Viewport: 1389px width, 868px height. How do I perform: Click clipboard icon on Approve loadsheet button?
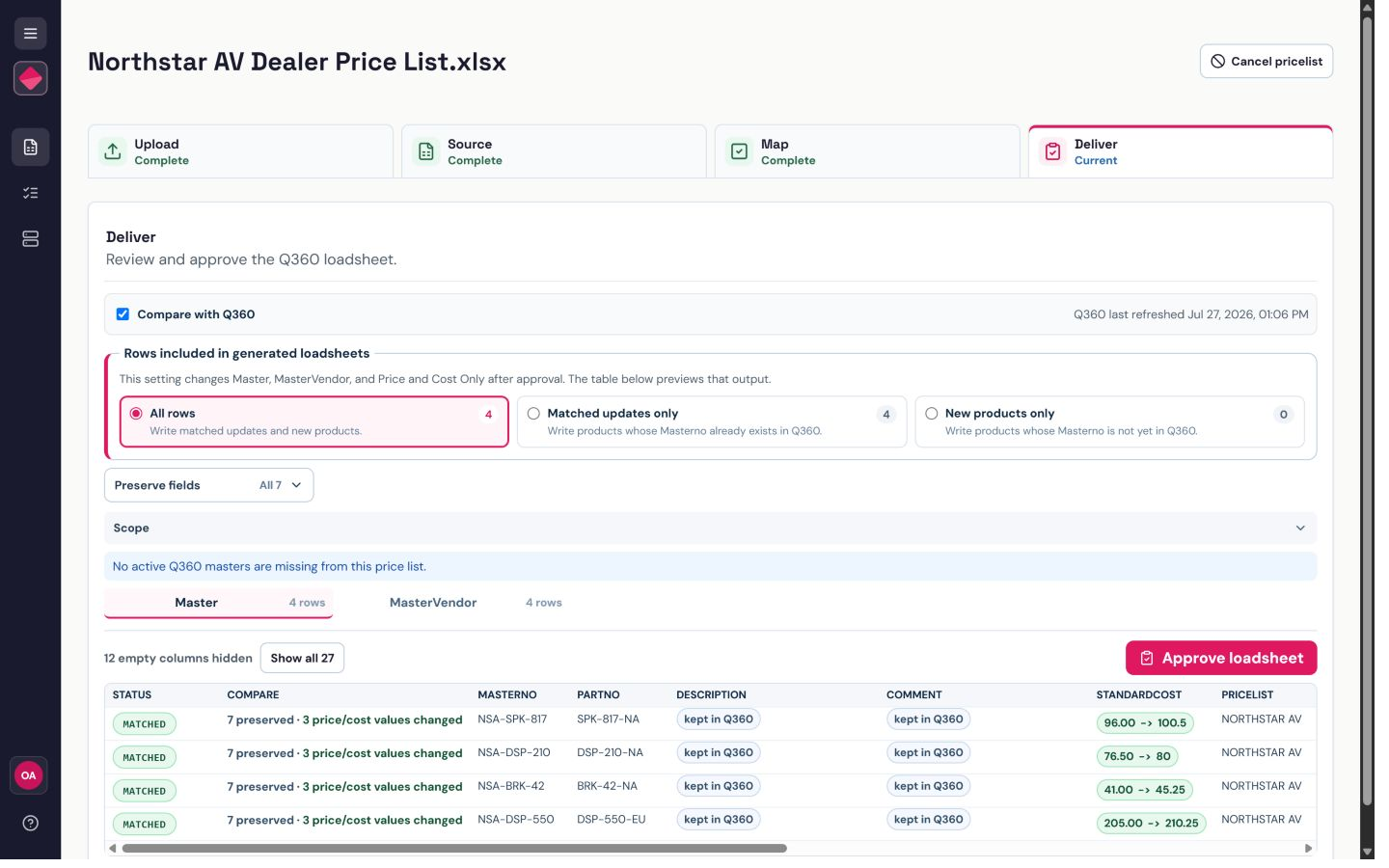[x=1147, y=659]
